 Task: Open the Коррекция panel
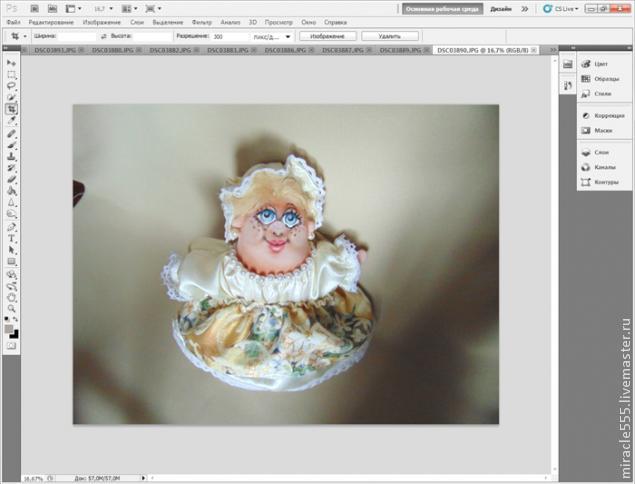[604, 116]
